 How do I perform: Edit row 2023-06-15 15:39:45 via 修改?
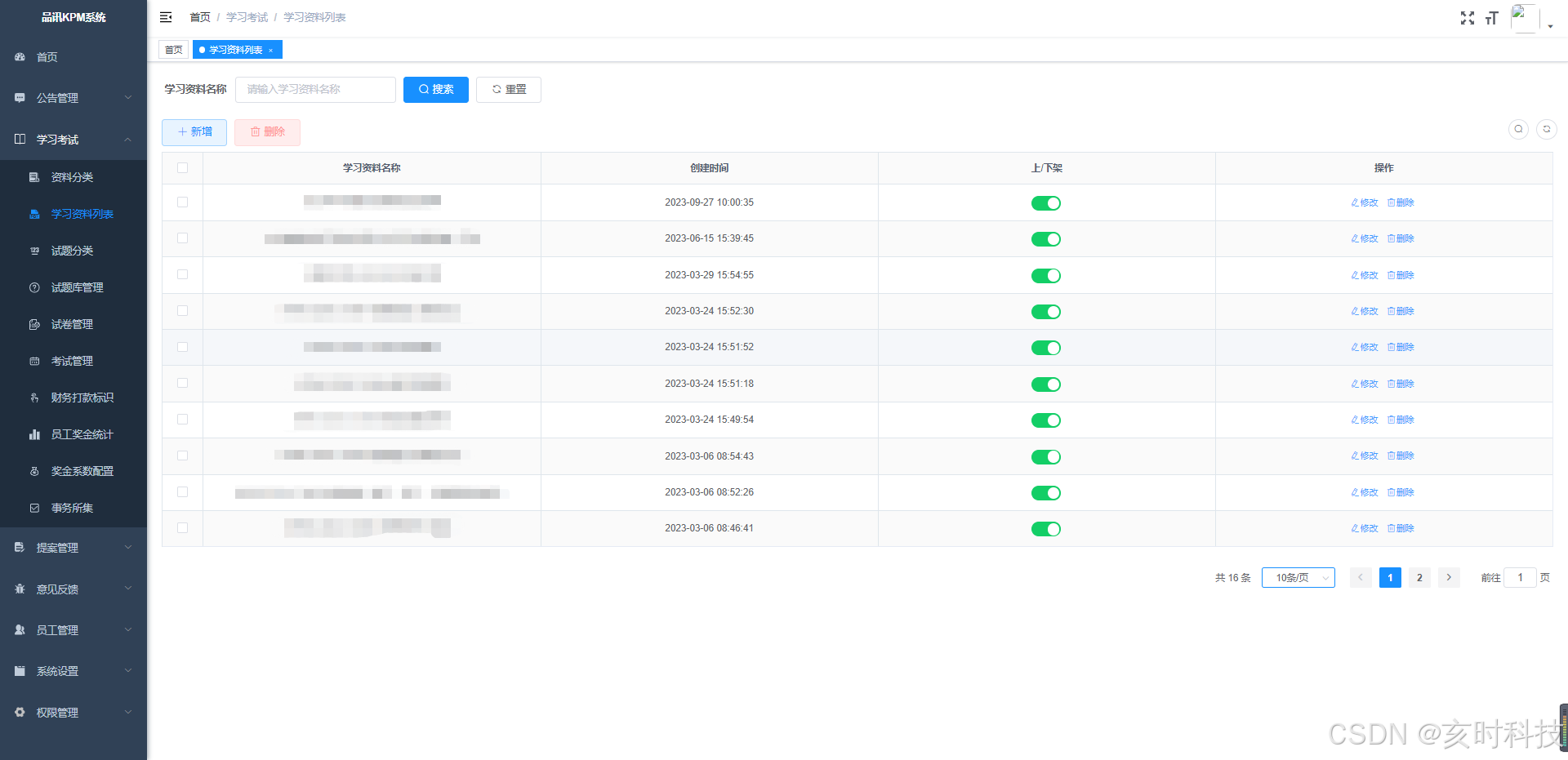pyautogui.click(x=1365, y=238)
